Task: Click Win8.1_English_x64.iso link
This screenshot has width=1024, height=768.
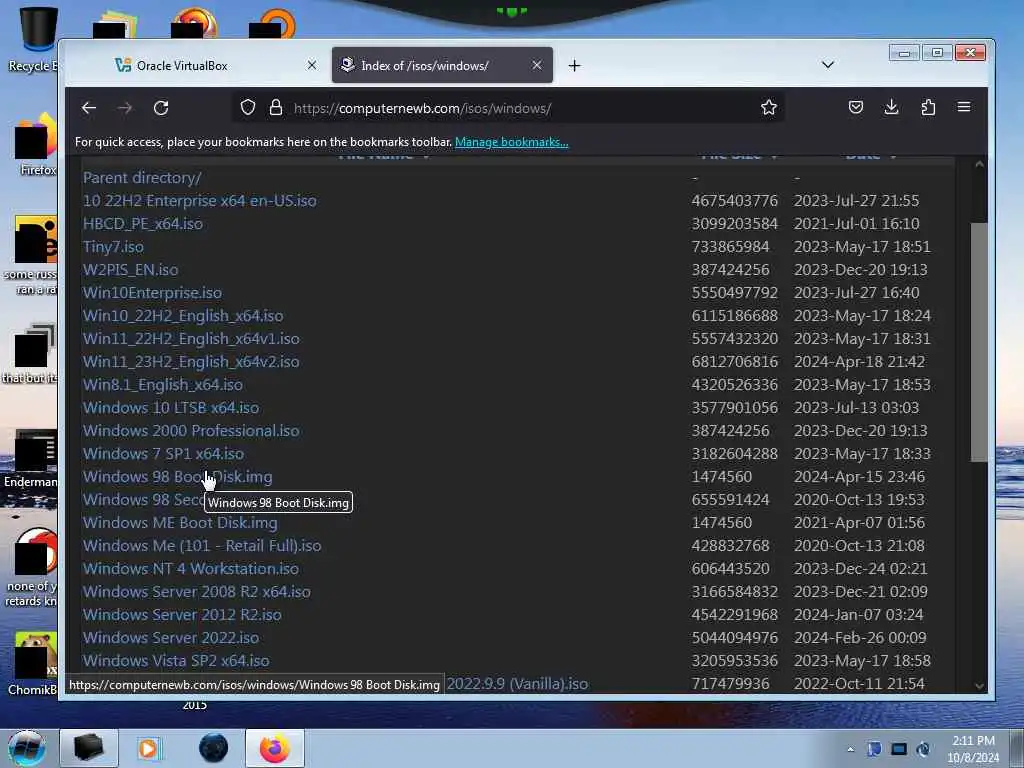Action: click(x=163, y=385)
